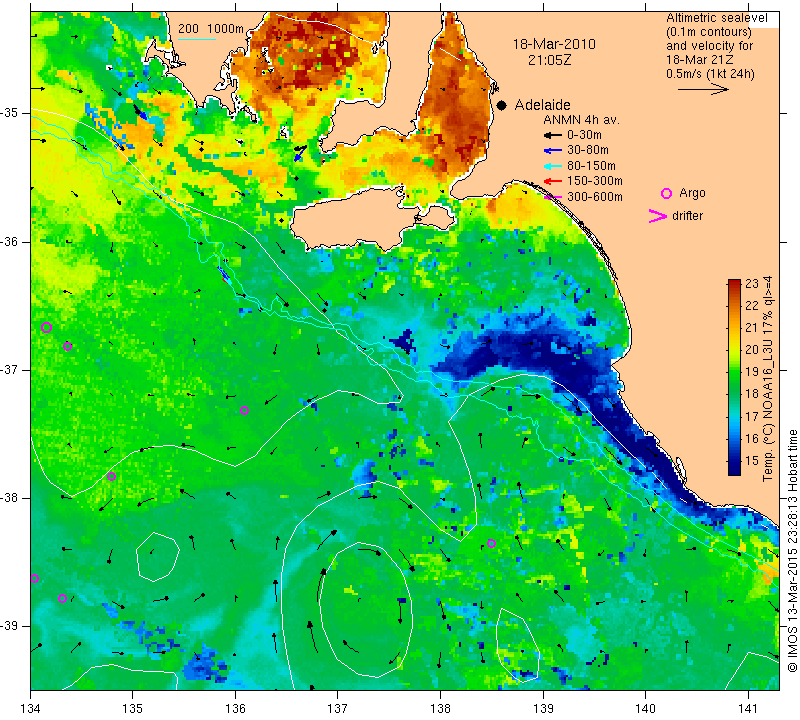800x720 pixels.
Task: Click the ANMN 4h av. legend heading
Action: click(581, 120)
